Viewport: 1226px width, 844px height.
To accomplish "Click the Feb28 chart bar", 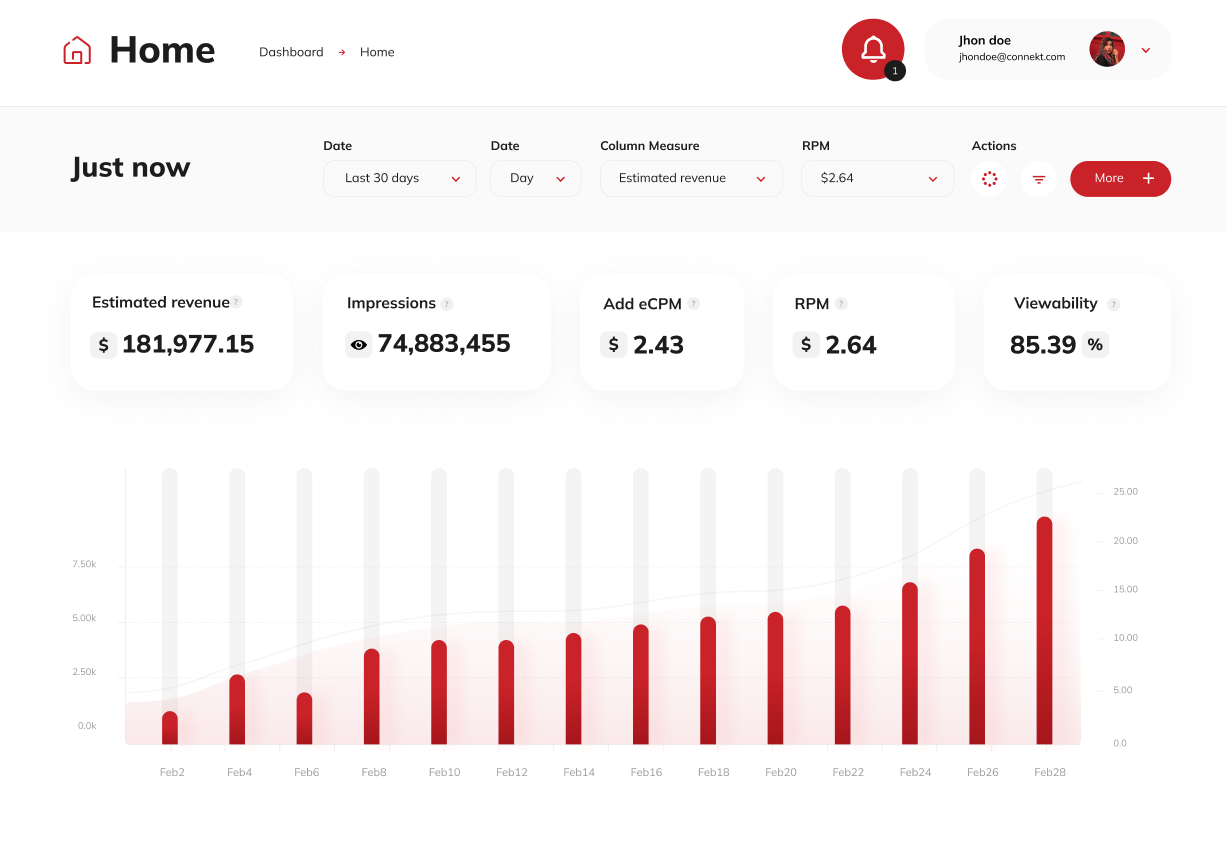I will [x=1044, y=630].
